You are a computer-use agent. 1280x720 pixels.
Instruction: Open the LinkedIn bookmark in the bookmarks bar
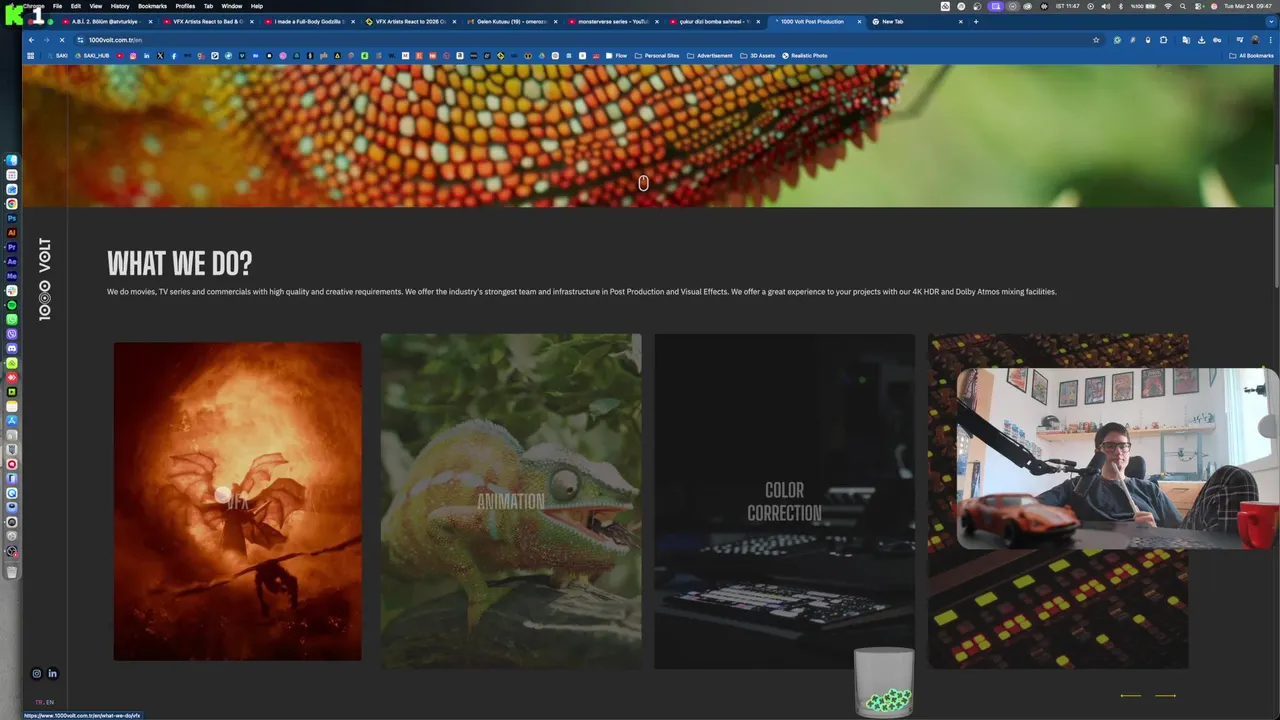point(146,56)
